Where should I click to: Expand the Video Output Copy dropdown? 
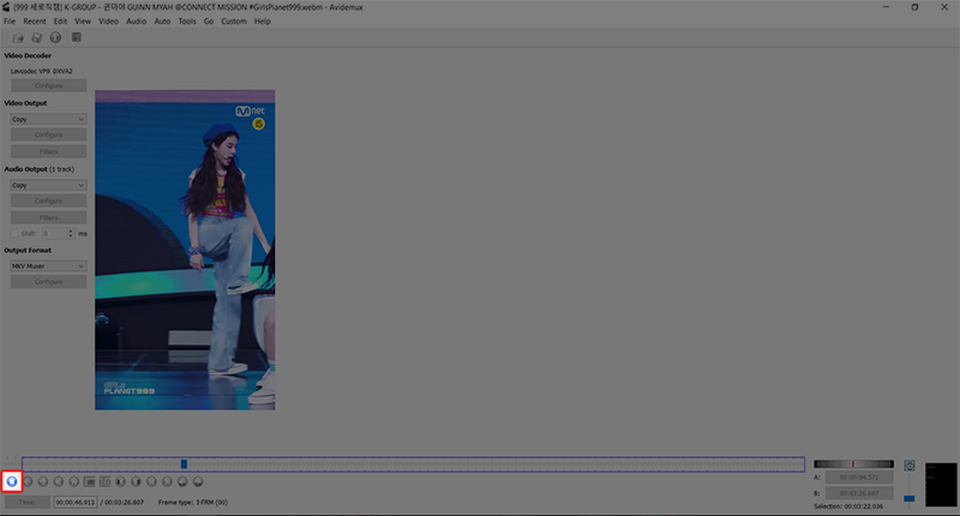[48, 119]
